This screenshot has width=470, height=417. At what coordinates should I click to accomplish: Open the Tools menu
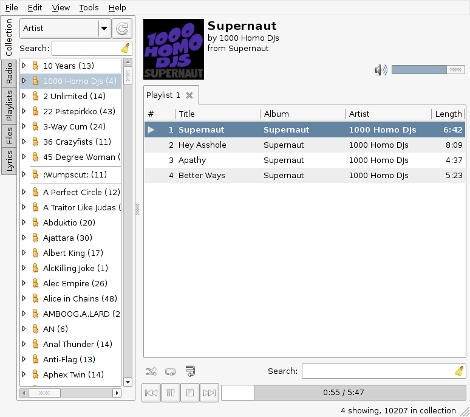tap(89, 7)
